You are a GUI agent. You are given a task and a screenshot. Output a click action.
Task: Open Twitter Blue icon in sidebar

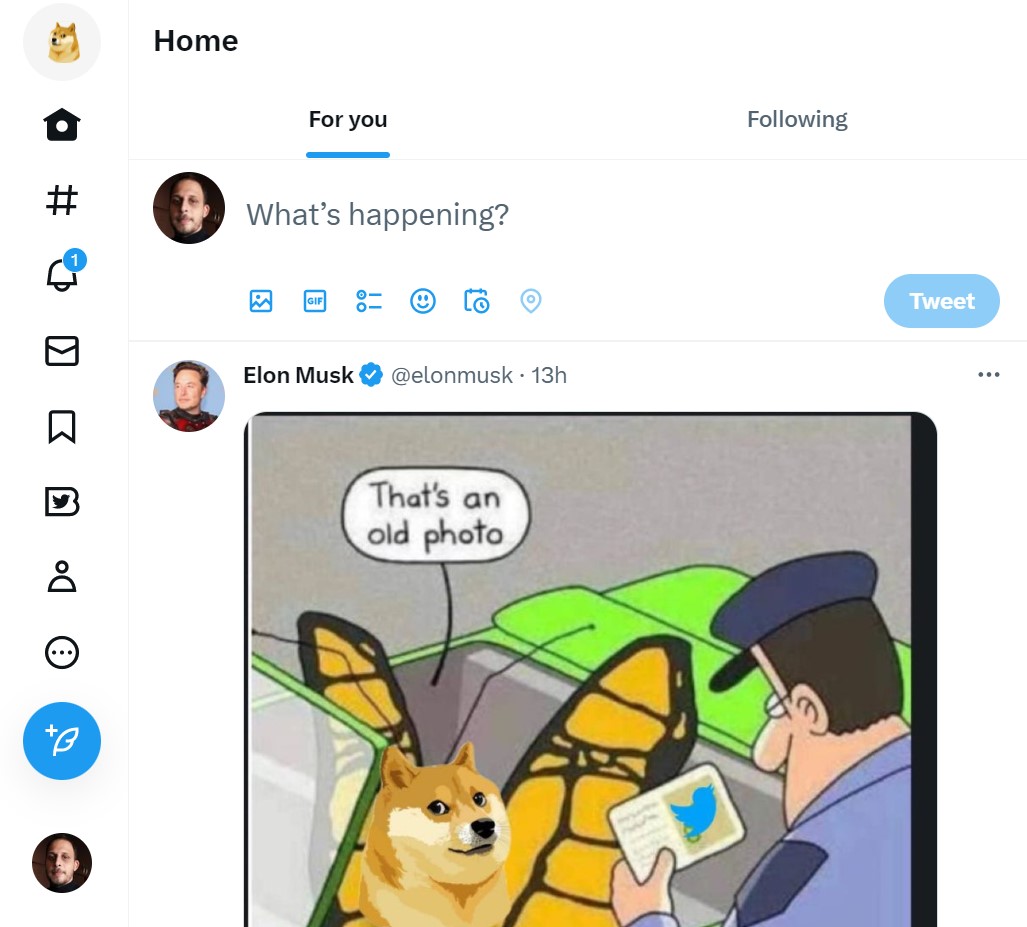62,502
